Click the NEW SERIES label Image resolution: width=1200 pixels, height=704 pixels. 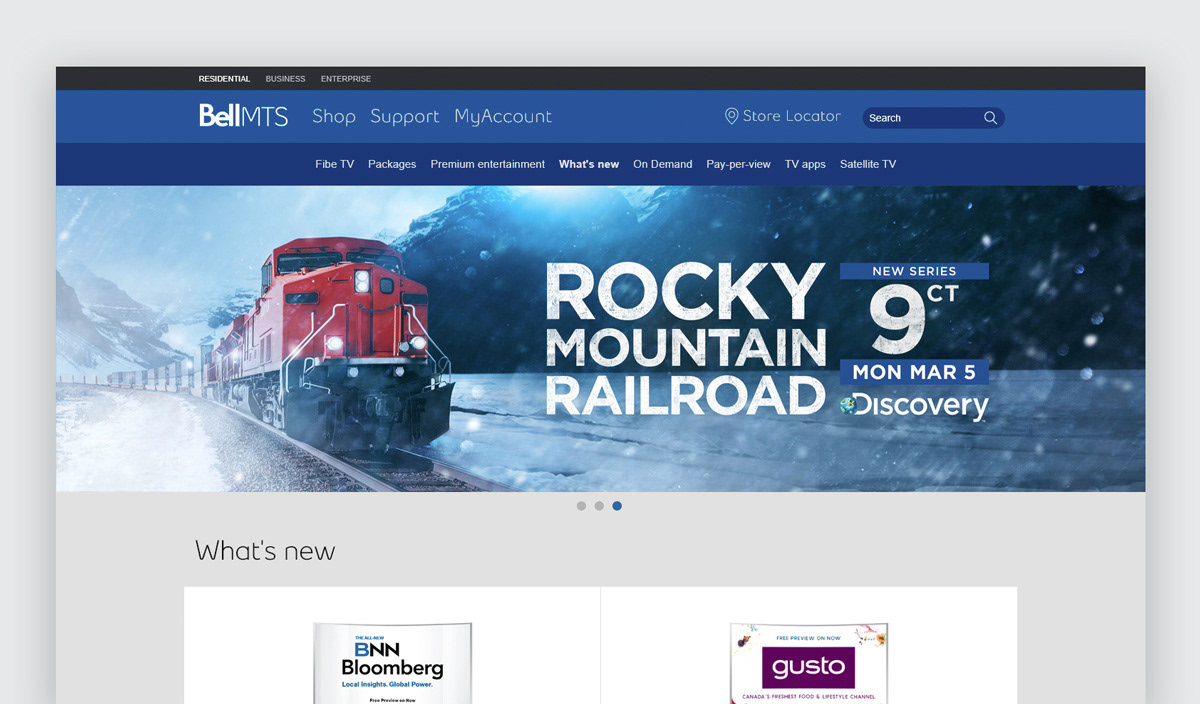[914, 271]
